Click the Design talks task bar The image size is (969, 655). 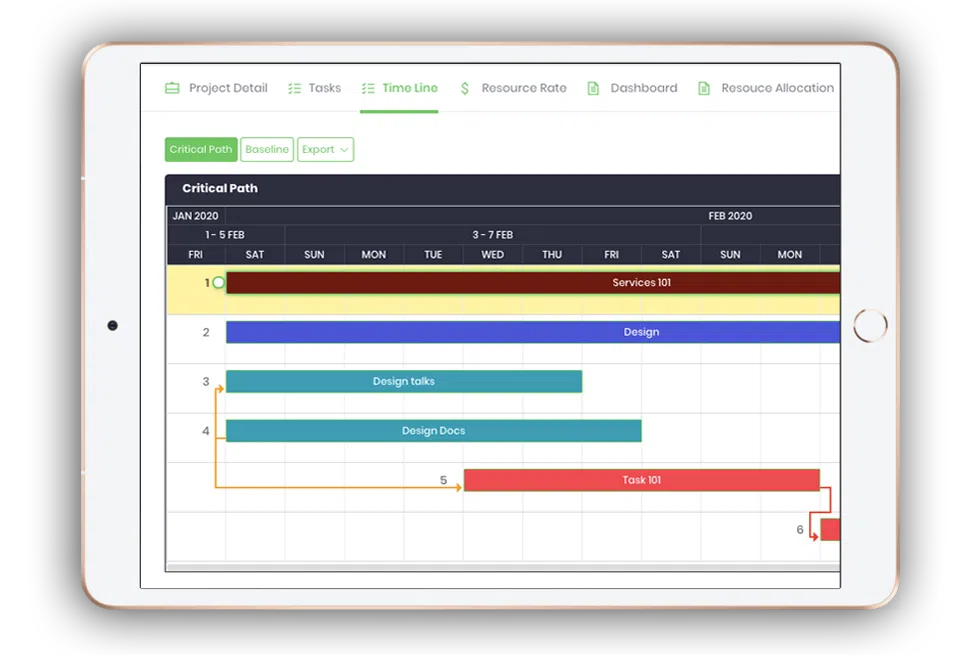pos(404,381)
